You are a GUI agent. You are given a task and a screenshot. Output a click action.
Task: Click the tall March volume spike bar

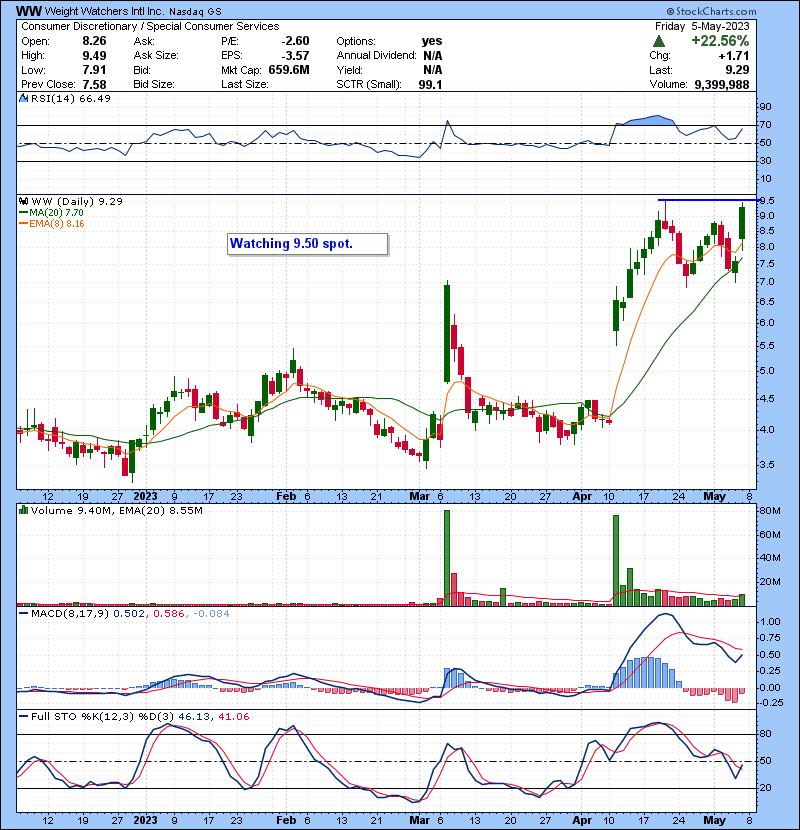[x=447, y=557]
